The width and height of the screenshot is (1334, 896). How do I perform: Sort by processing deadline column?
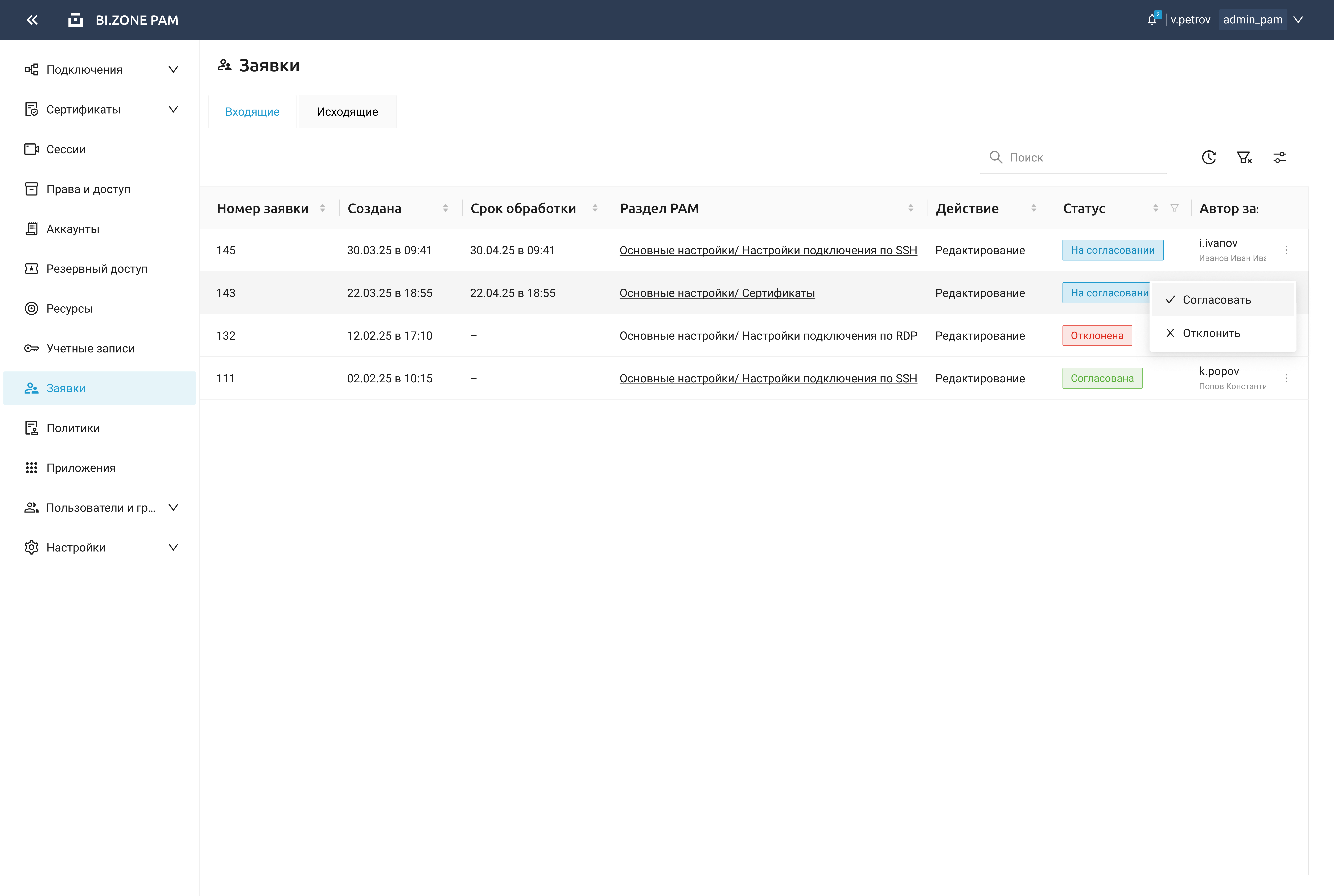click(x=595, y=208)
